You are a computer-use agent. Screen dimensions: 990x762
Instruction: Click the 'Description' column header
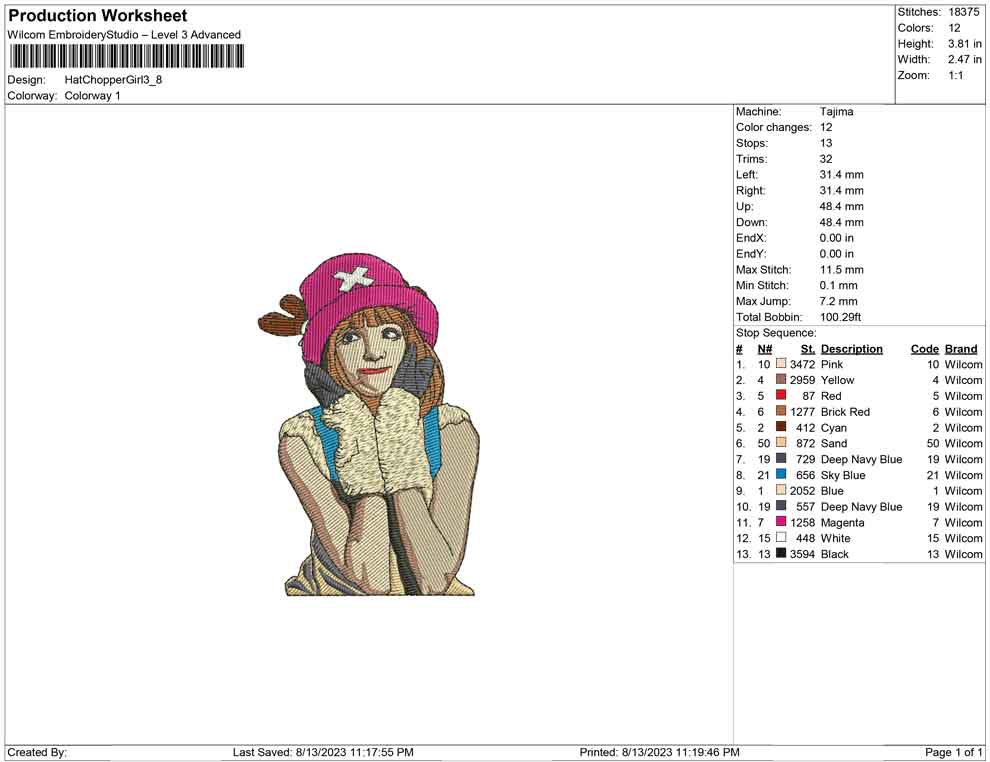(x=852, y=348)
